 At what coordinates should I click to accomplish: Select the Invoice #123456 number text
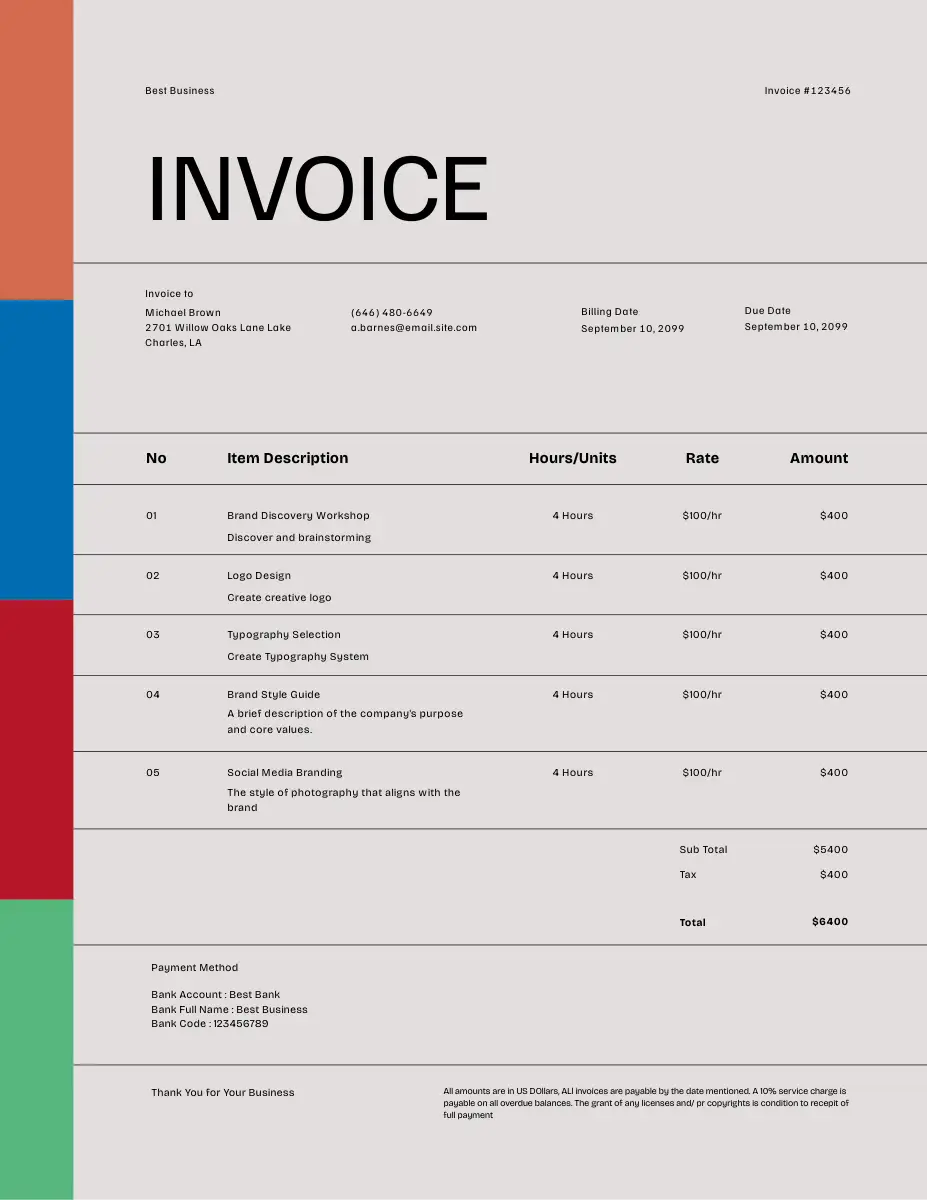[x=807, y=91]
